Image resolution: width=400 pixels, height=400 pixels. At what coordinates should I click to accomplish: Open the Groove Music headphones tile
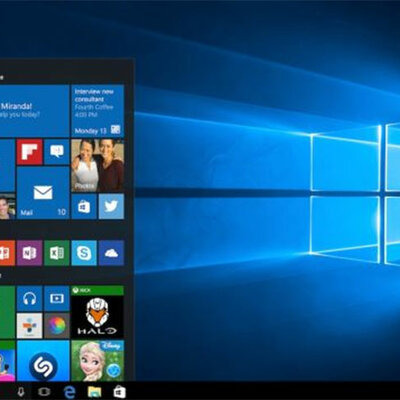click(30, 298)
